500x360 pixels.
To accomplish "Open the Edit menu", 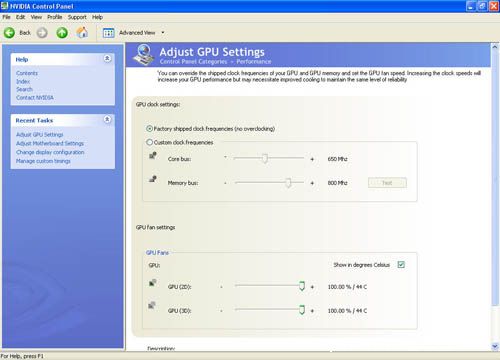I will (20, 17).
